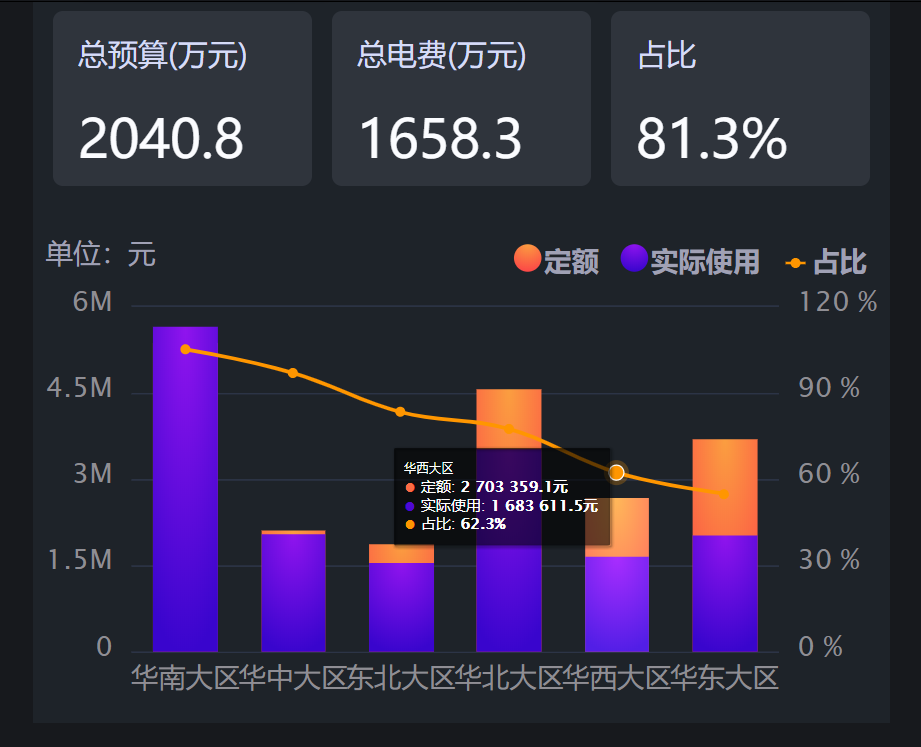The image size is (921, 747).
Task: Click the 华东大区 purple bar segment
Action: point(725,594)
